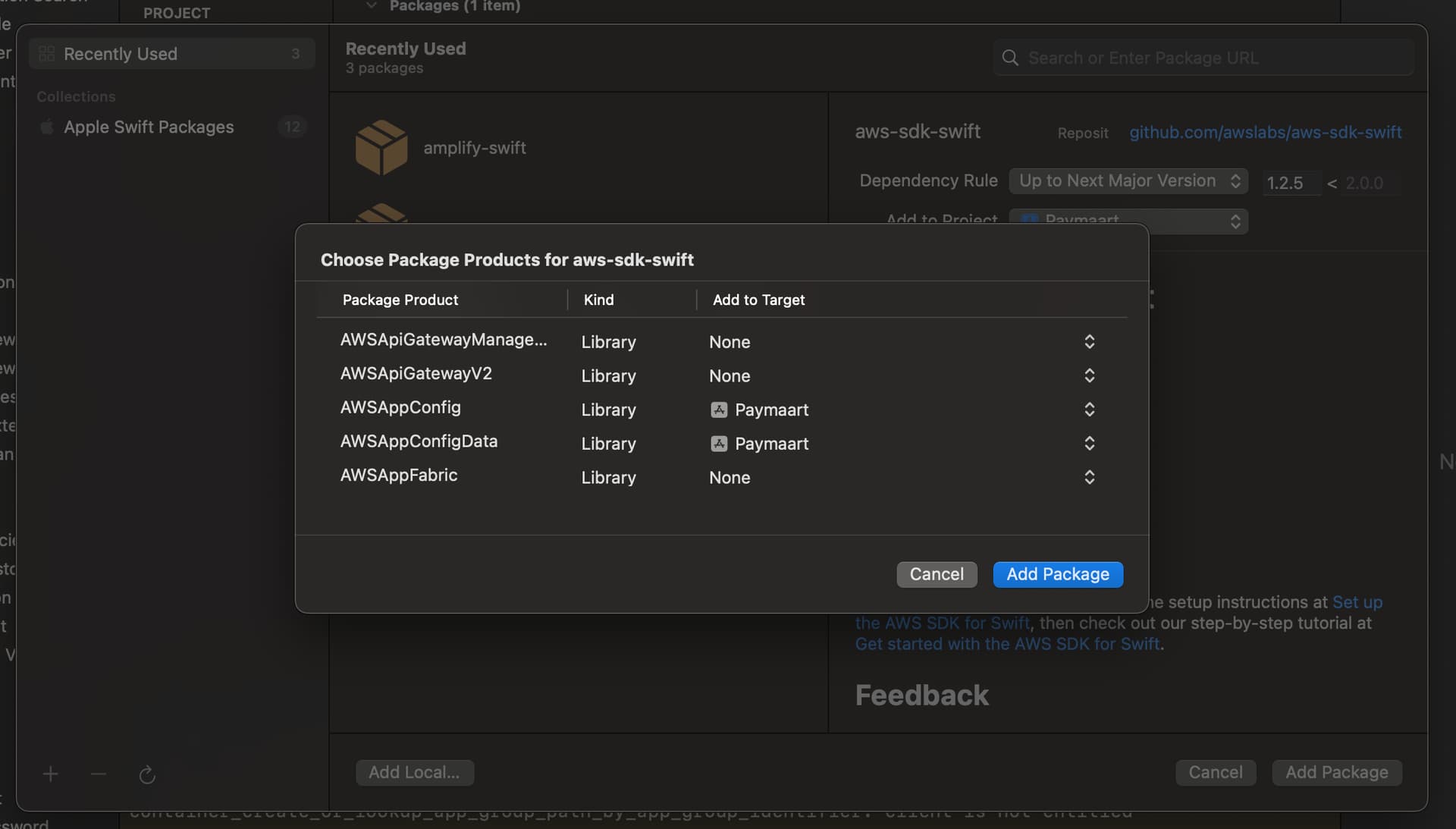Open target dropdown for AWSApiGatewayV2 row
The width and height of the screenshot is (1456, 829).
pos(1089,375)
